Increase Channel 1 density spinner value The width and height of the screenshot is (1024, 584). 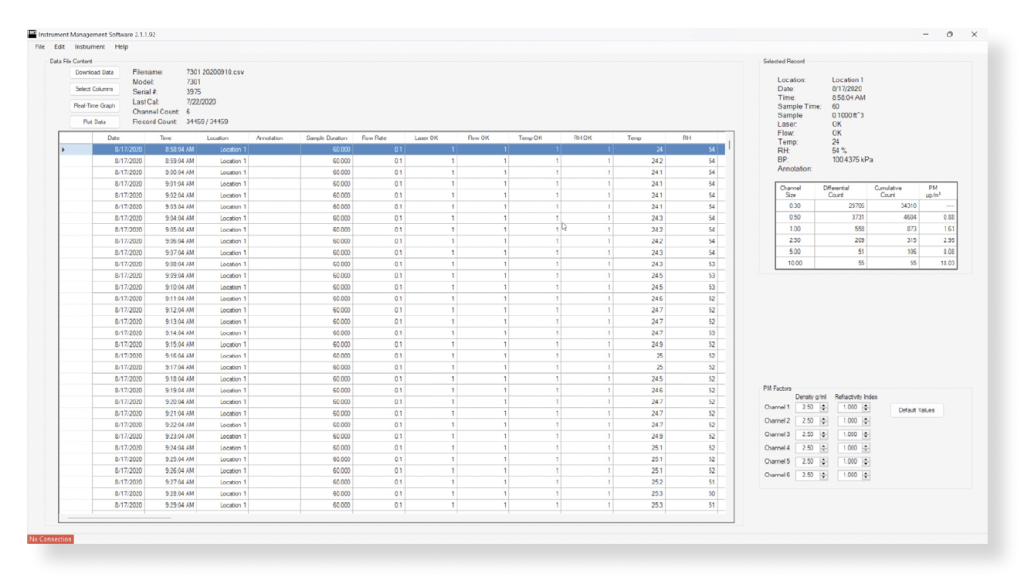pyautogui.click(x=824, y=405)
